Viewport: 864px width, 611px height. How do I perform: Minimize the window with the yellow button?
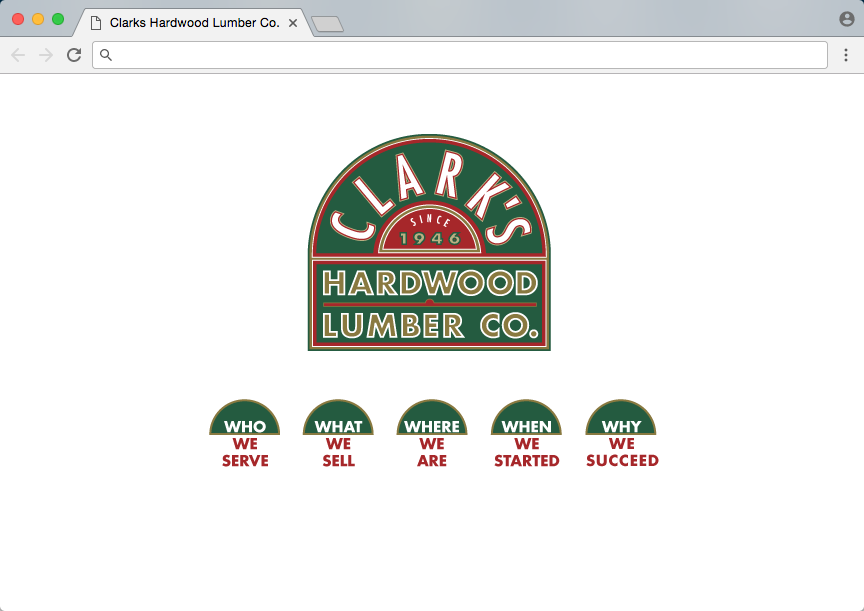coord(38,19)
